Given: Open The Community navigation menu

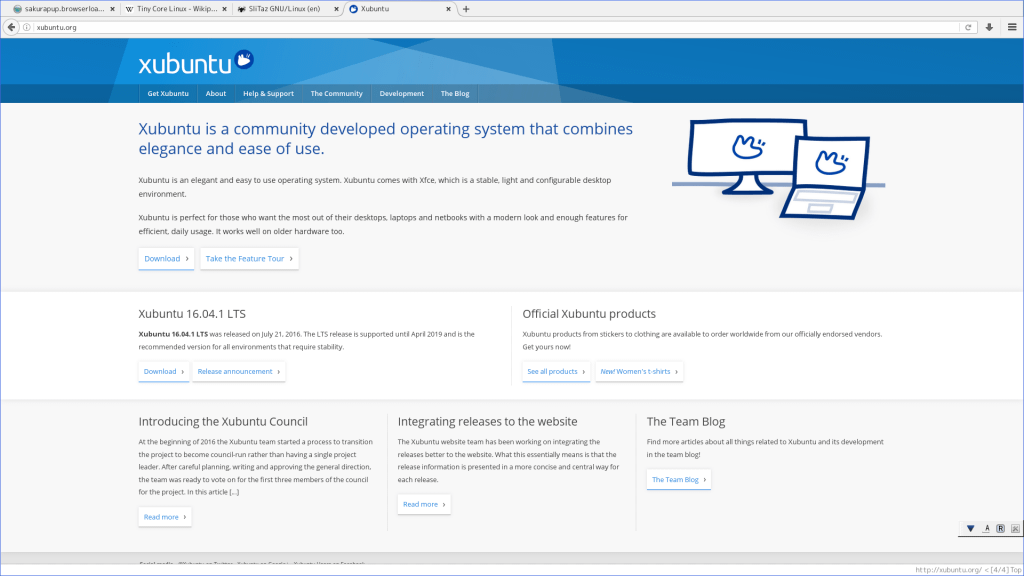Looking at the screenshot, I should pos(336,93).
